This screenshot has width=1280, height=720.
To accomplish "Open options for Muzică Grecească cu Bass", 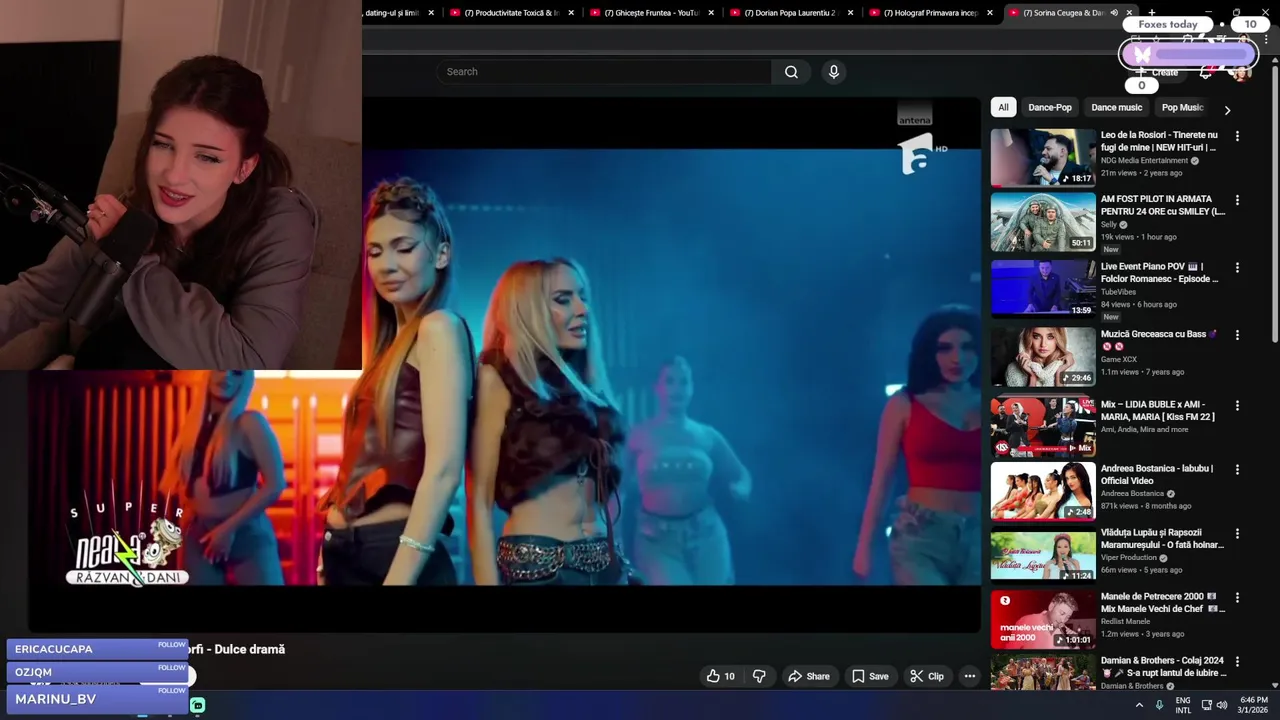I will (1237, 335).
